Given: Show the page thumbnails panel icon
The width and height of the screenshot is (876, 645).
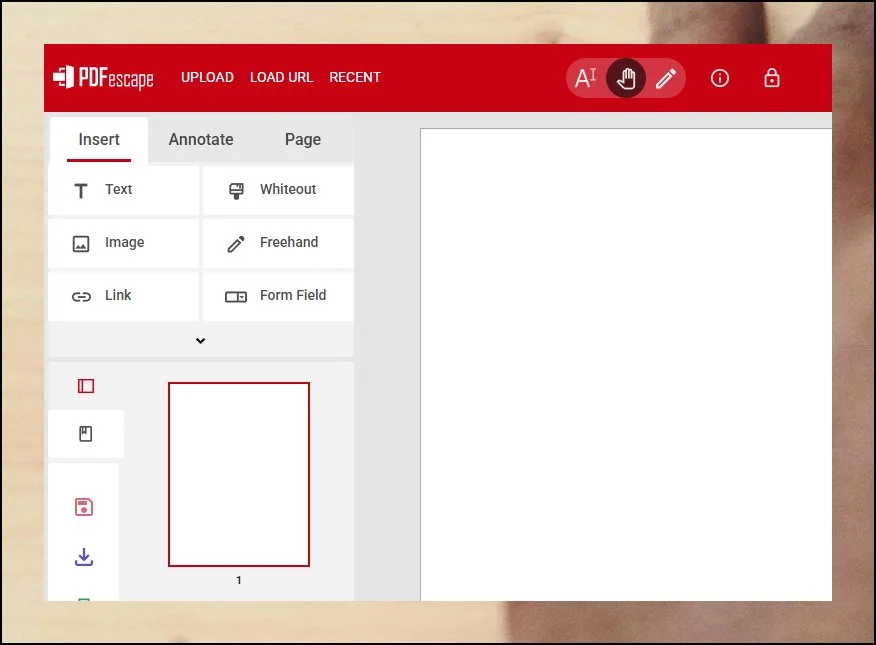Looking at the screenshot, I should click(x=86, y=386).
